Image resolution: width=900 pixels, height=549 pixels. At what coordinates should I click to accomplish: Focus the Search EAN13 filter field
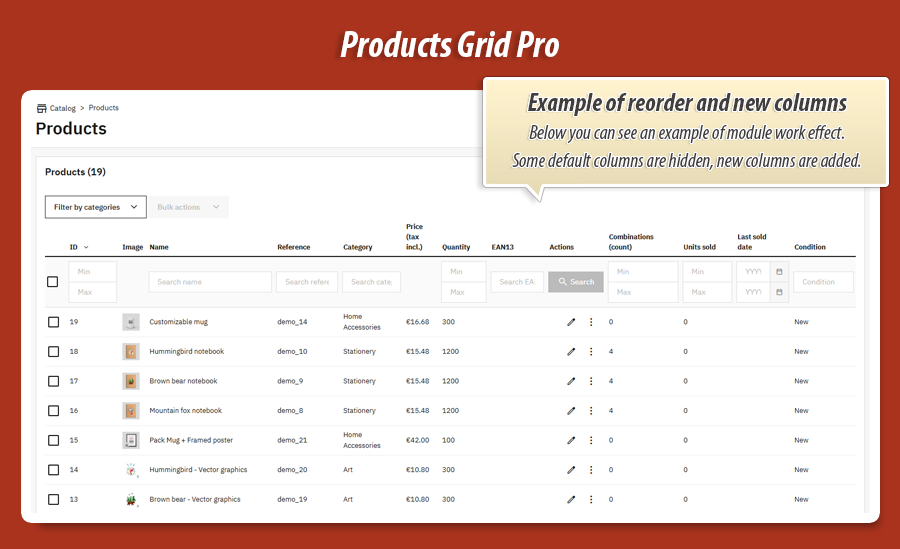click(517, 282)
